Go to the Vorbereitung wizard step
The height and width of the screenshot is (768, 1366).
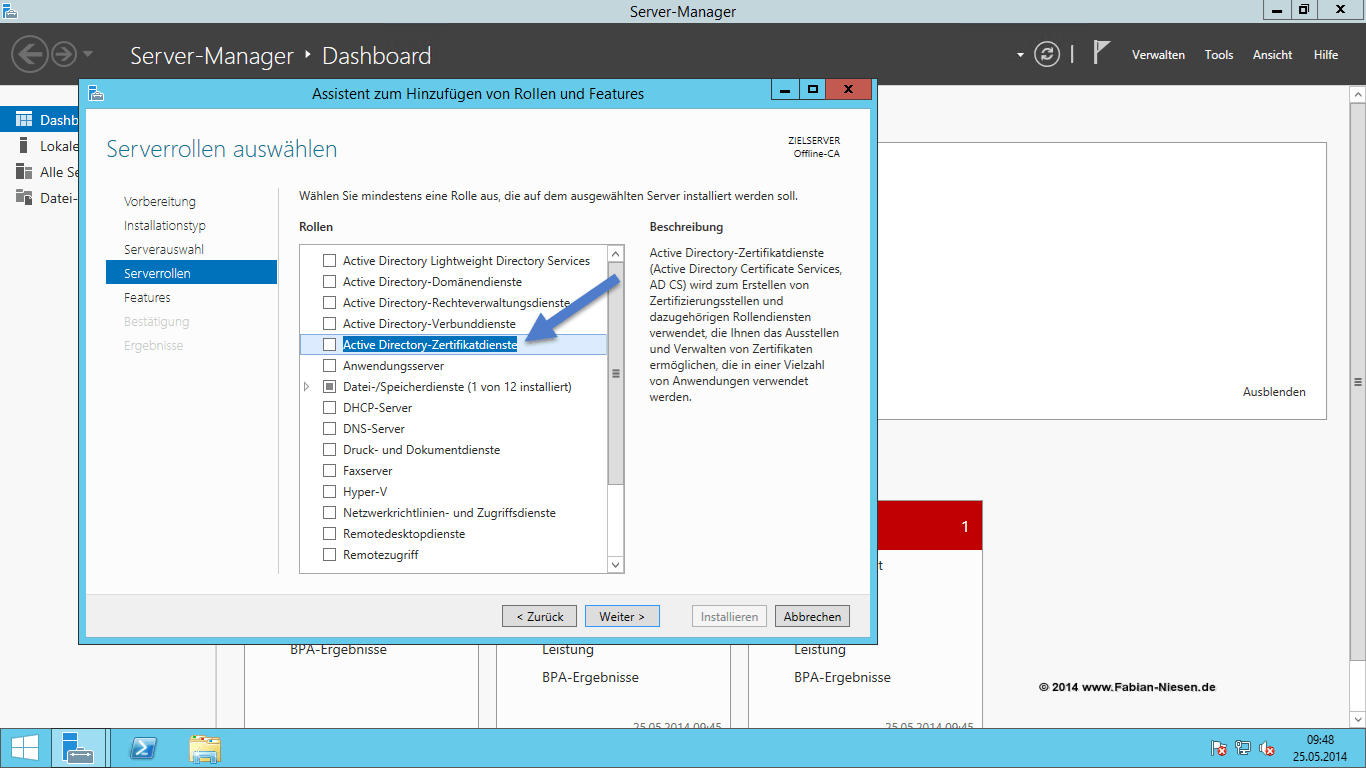[160, 201]
